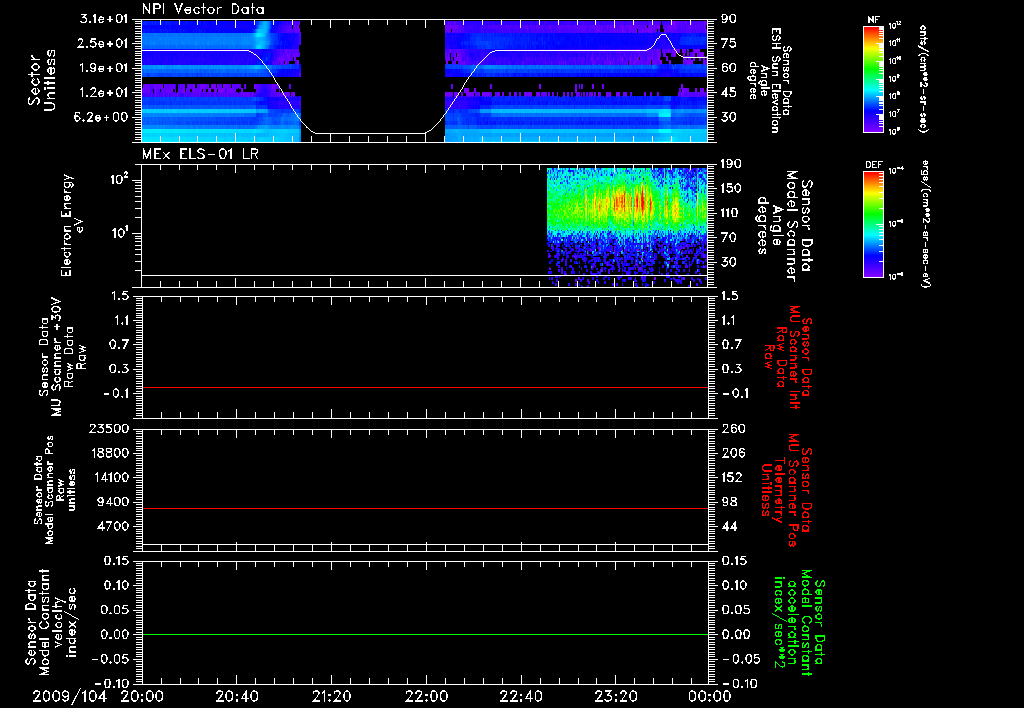Screen dimensions: 1024x708
Task: Click the 23500 scanner position tick label
Action: [110, 428]
